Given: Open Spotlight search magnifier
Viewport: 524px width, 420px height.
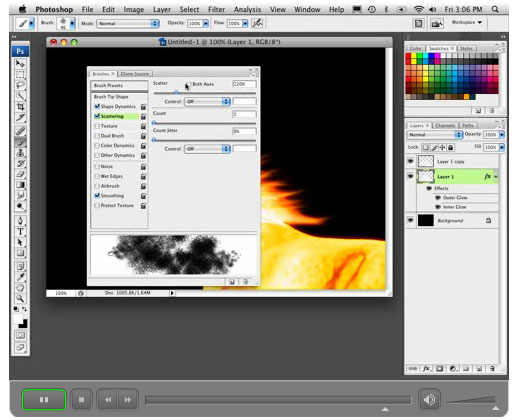Looking at the screenshot, I should (495, 9).
